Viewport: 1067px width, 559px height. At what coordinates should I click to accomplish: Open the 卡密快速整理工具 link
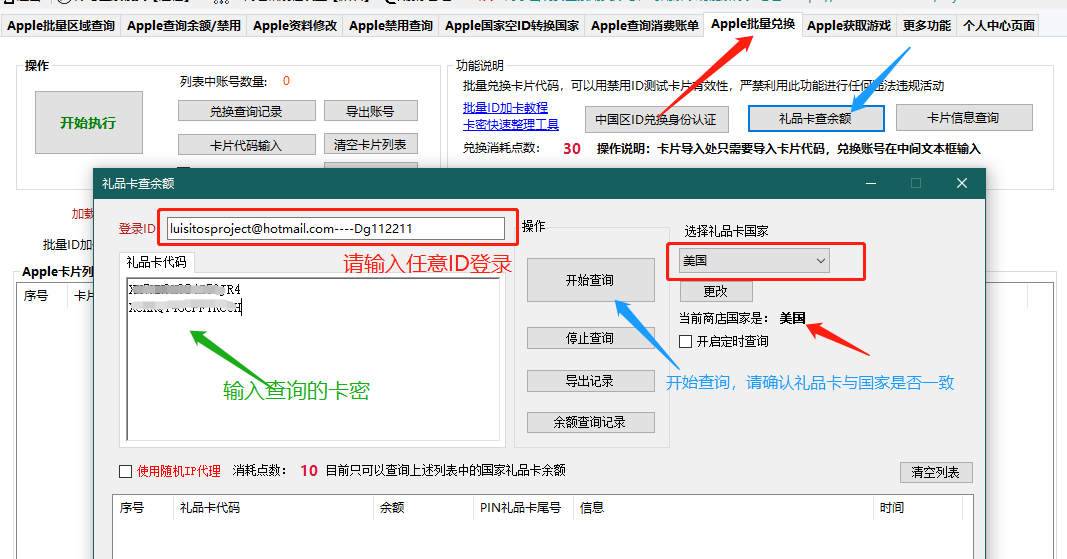pos(510,125)
